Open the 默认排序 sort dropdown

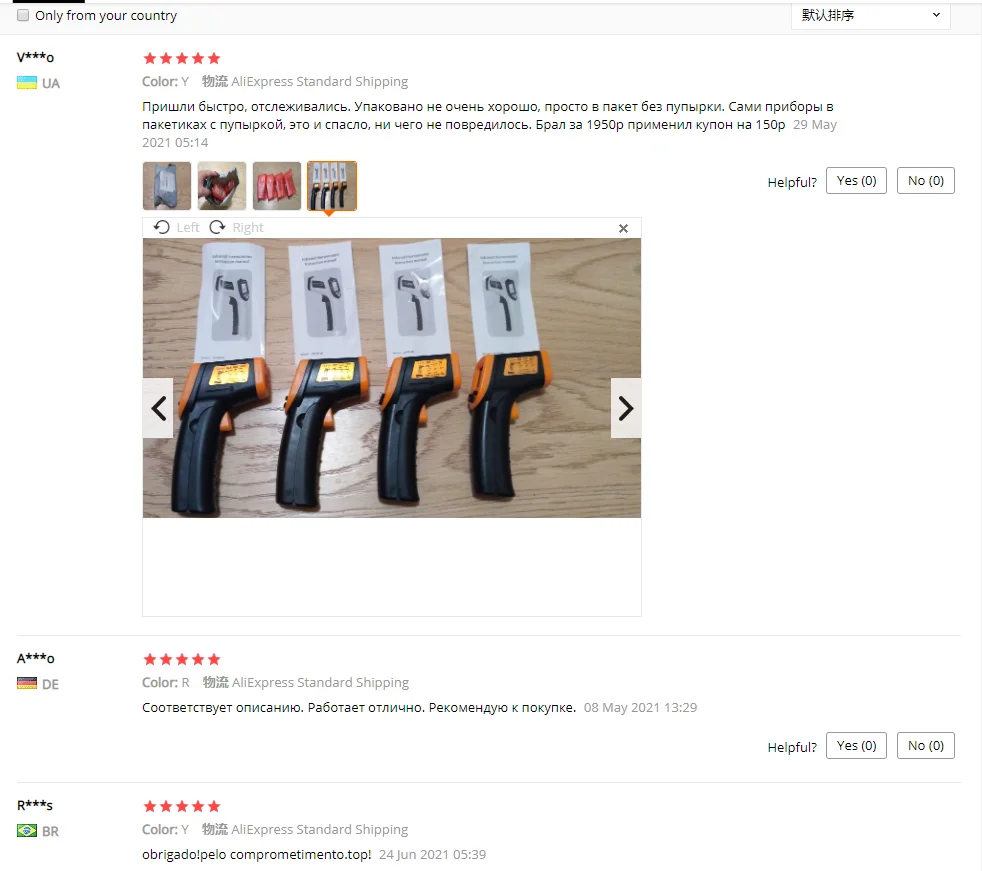871,15
